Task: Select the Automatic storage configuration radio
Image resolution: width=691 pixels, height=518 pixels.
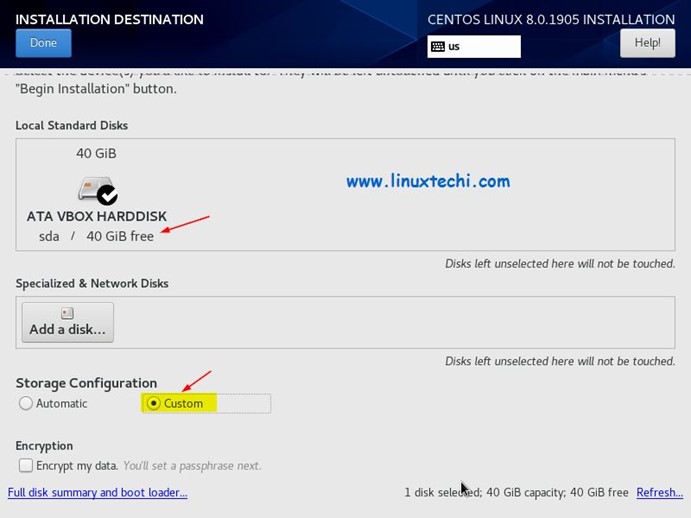Action: [26, 403]
